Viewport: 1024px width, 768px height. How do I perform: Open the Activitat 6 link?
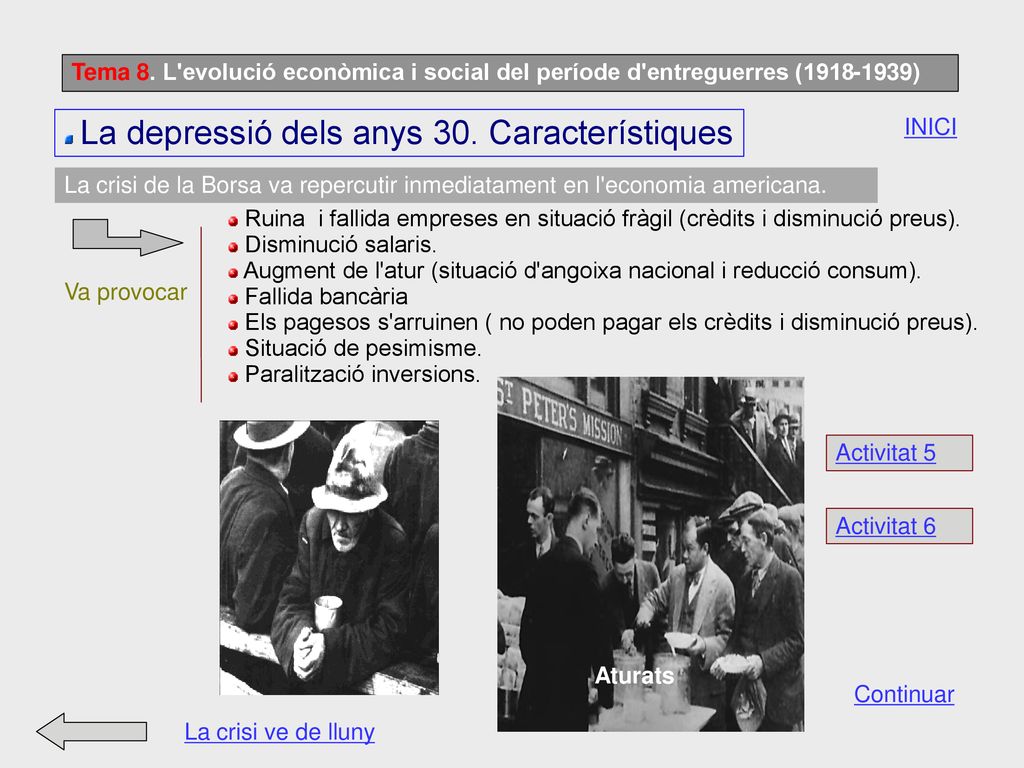pos(885,526)
